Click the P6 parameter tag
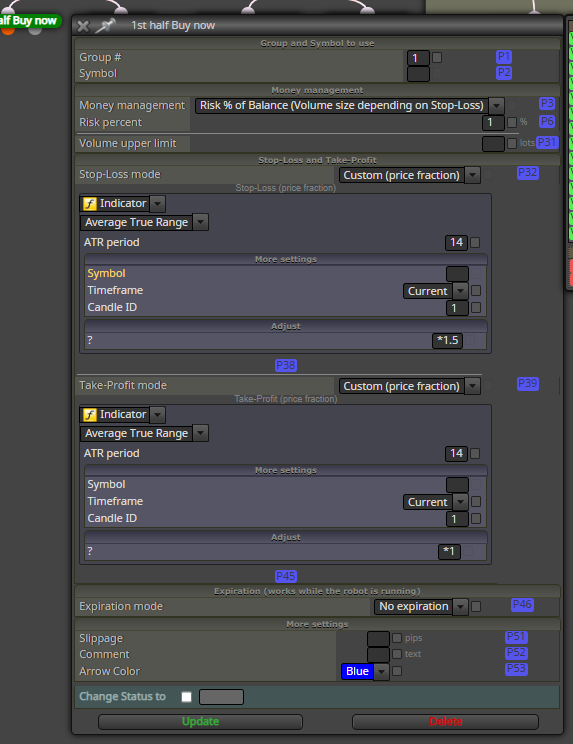This screenshot has width=573, height=744. (547, 121)
